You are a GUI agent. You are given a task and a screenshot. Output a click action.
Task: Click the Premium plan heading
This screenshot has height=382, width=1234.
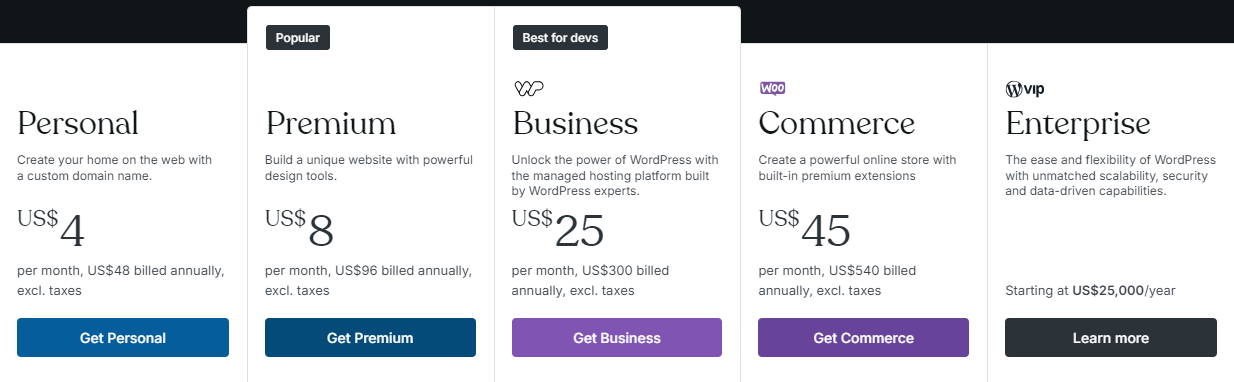tap(330, 124)
